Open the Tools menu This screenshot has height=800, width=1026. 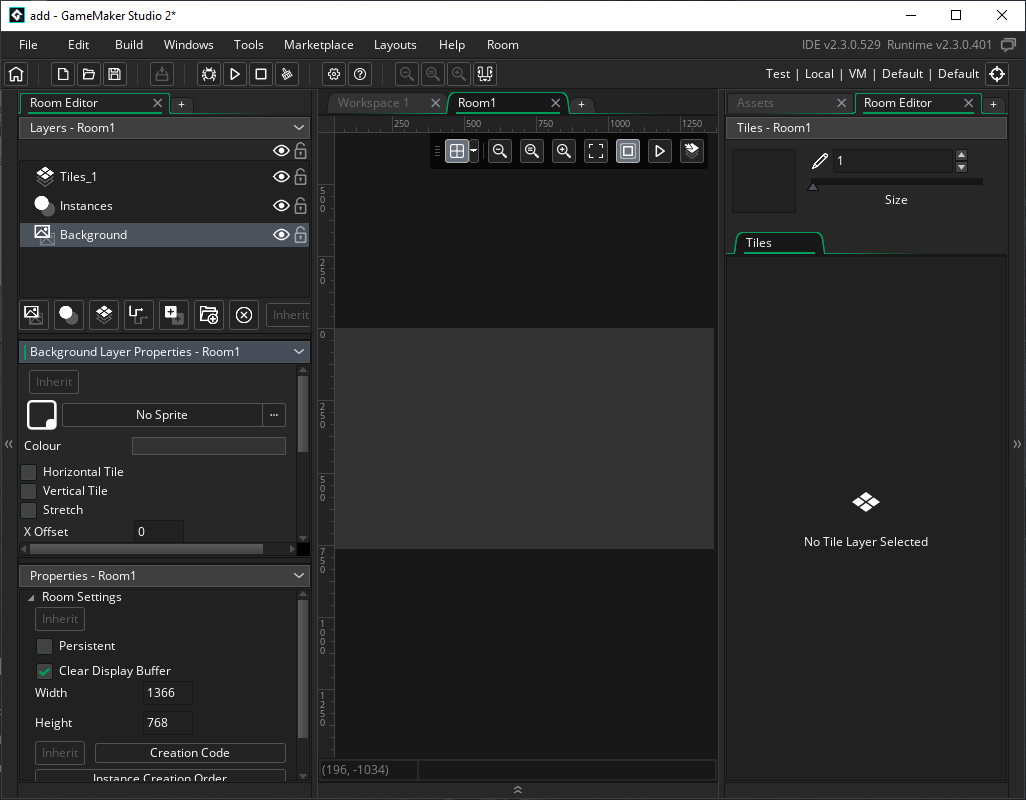pyautogui.click(x=249, y=44)
